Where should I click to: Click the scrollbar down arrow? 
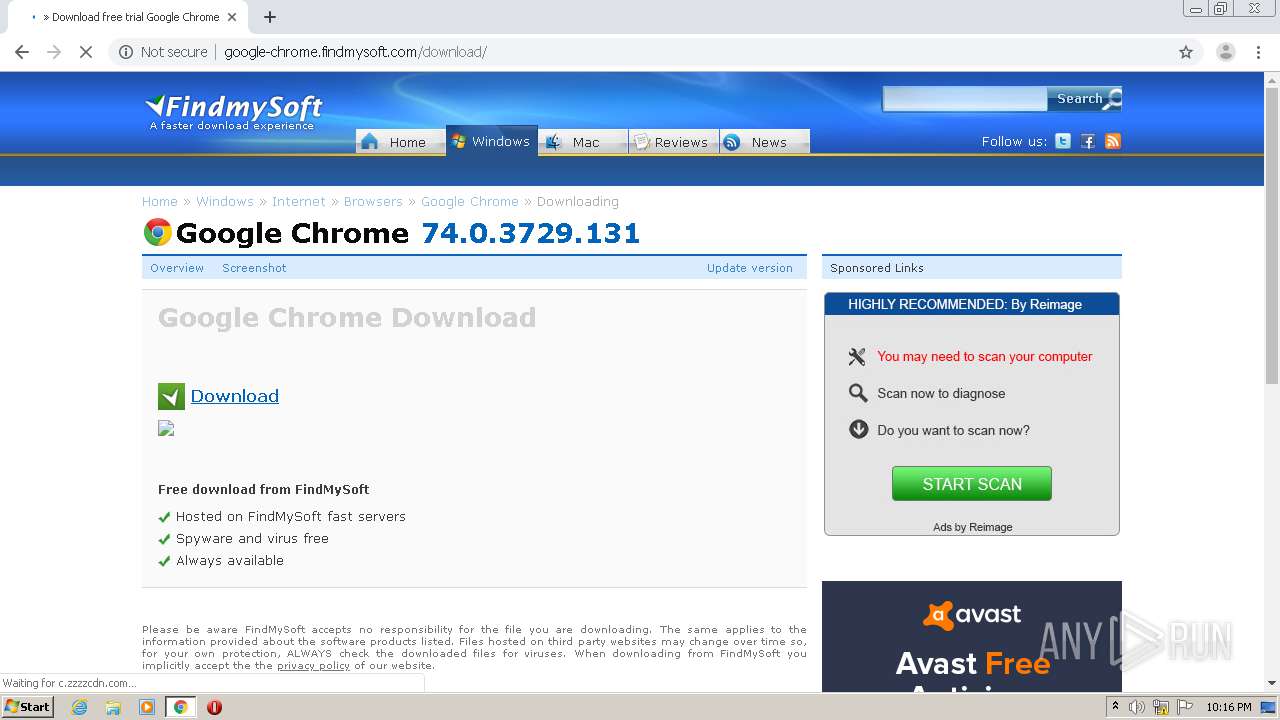click(1272, 683)
